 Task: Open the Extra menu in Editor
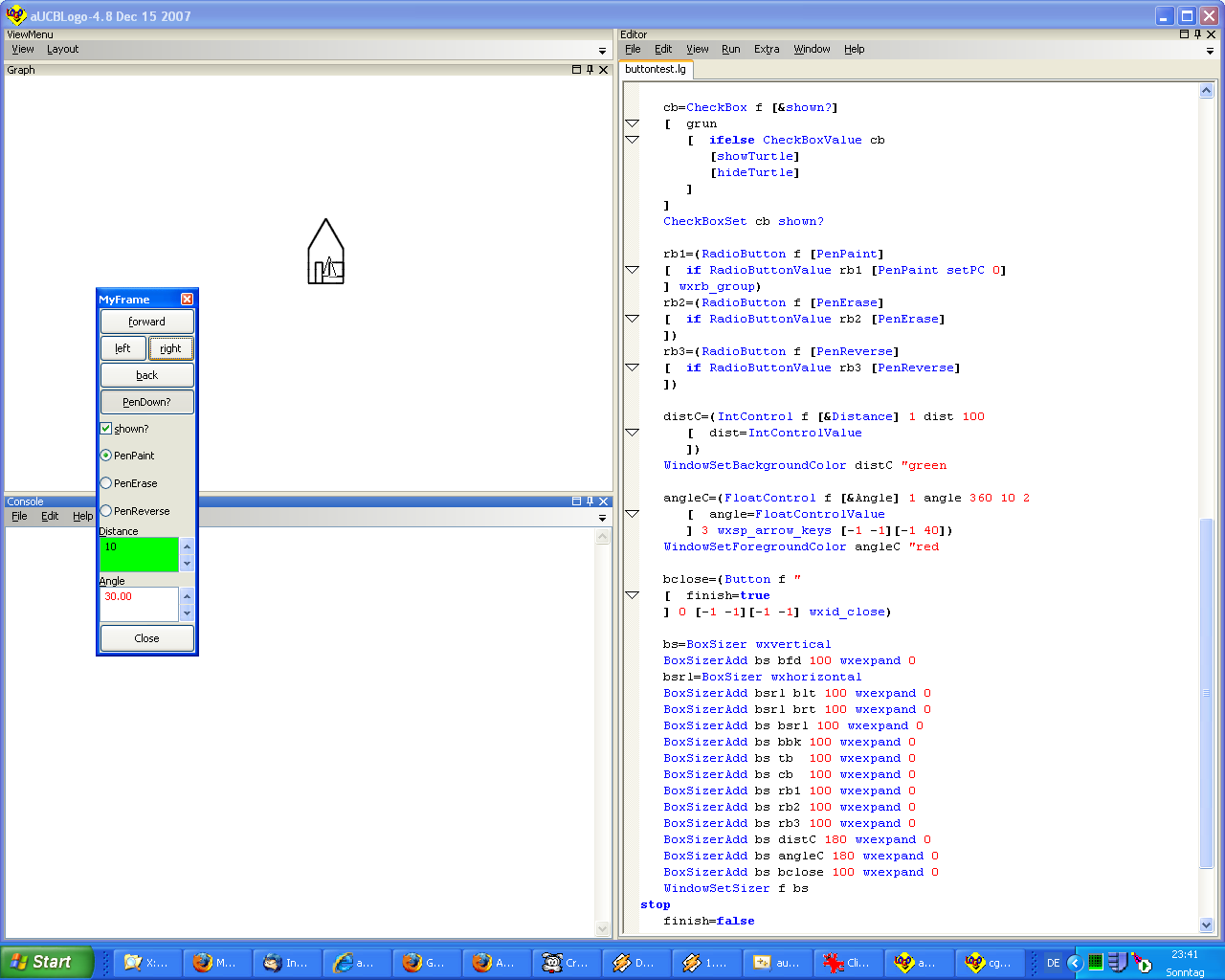click(x=767, y=49)
